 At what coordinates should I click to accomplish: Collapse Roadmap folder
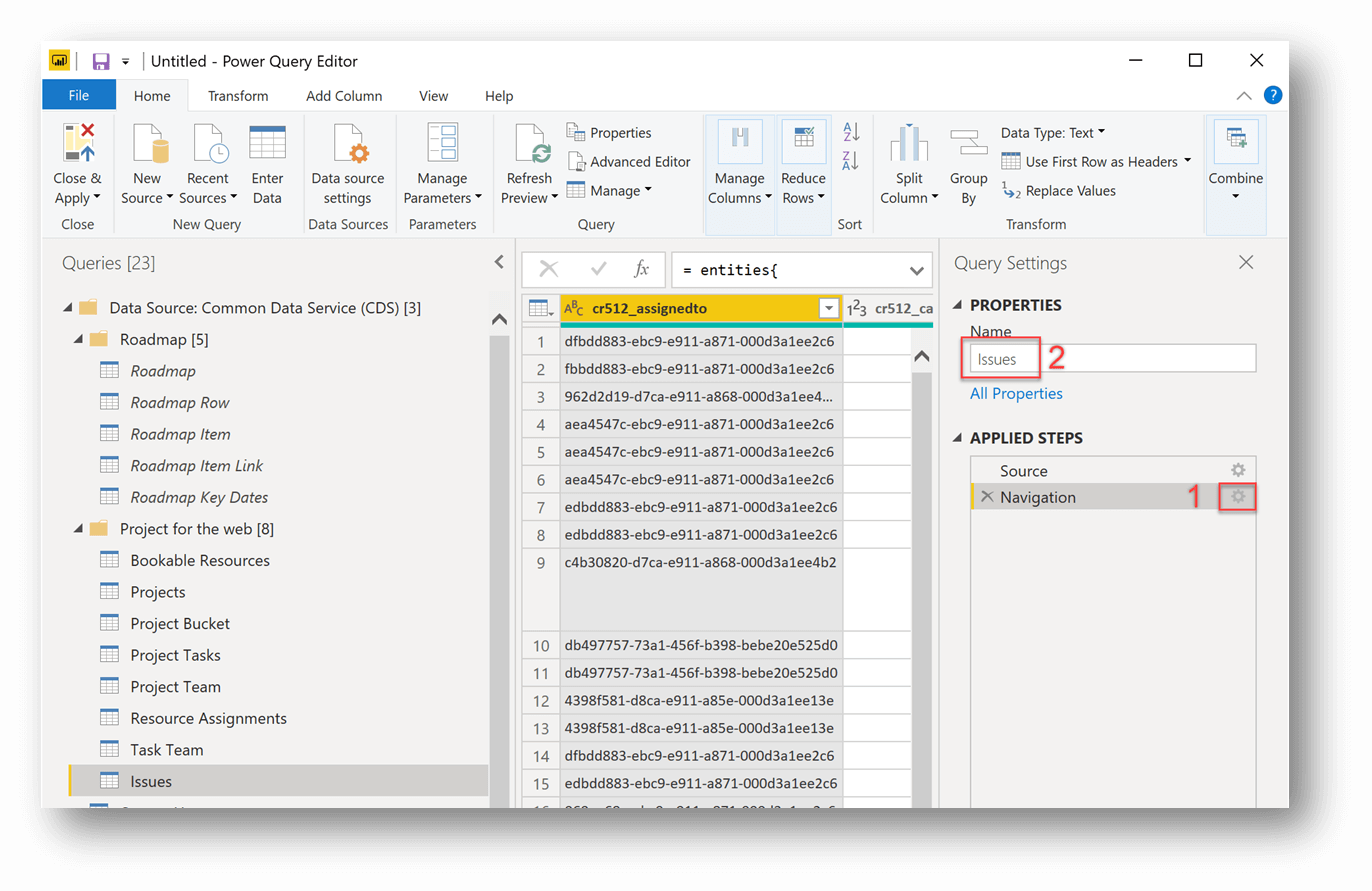click(79, 340)
